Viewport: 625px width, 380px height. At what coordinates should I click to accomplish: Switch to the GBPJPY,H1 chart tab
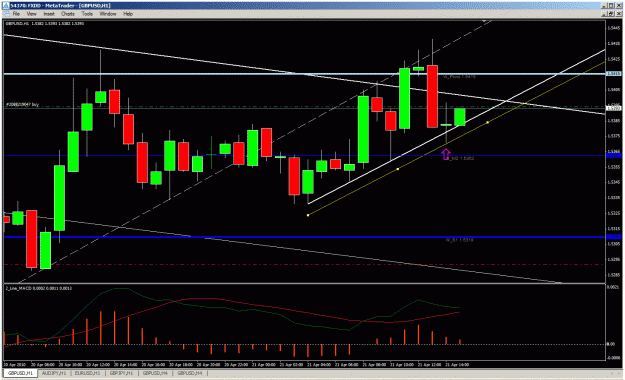[121, 373]
